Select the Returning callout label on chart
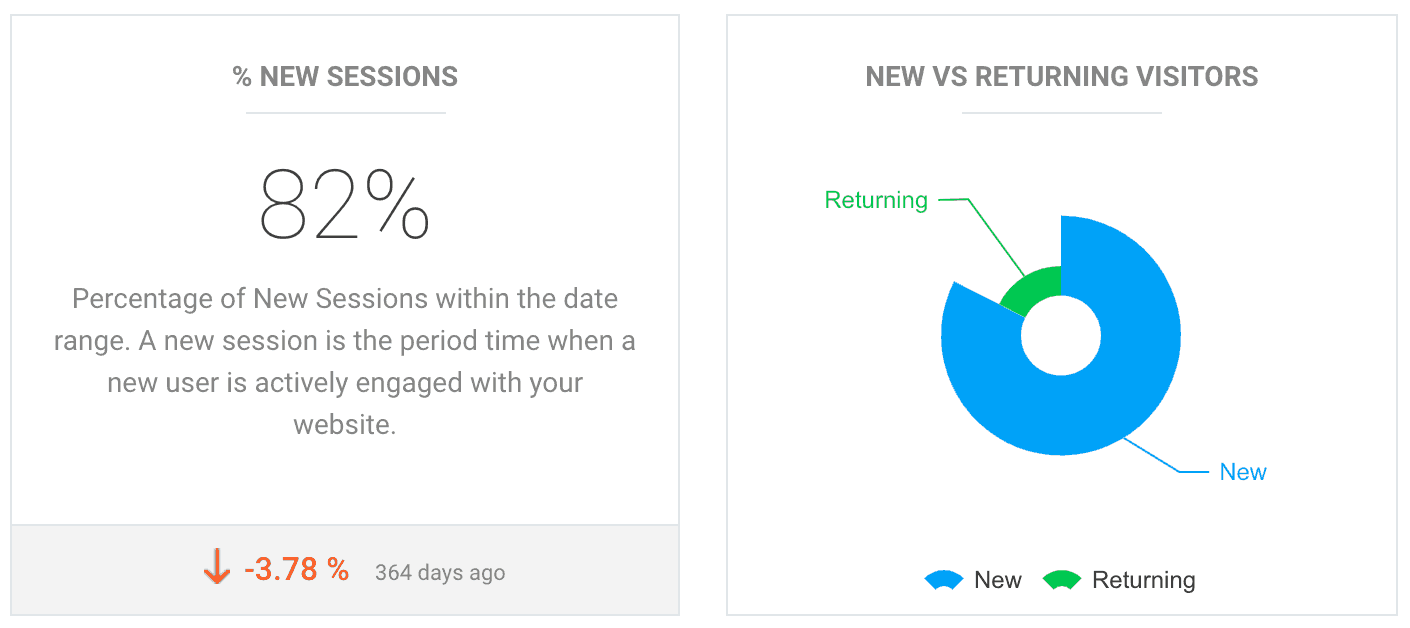 pos(876,200)
